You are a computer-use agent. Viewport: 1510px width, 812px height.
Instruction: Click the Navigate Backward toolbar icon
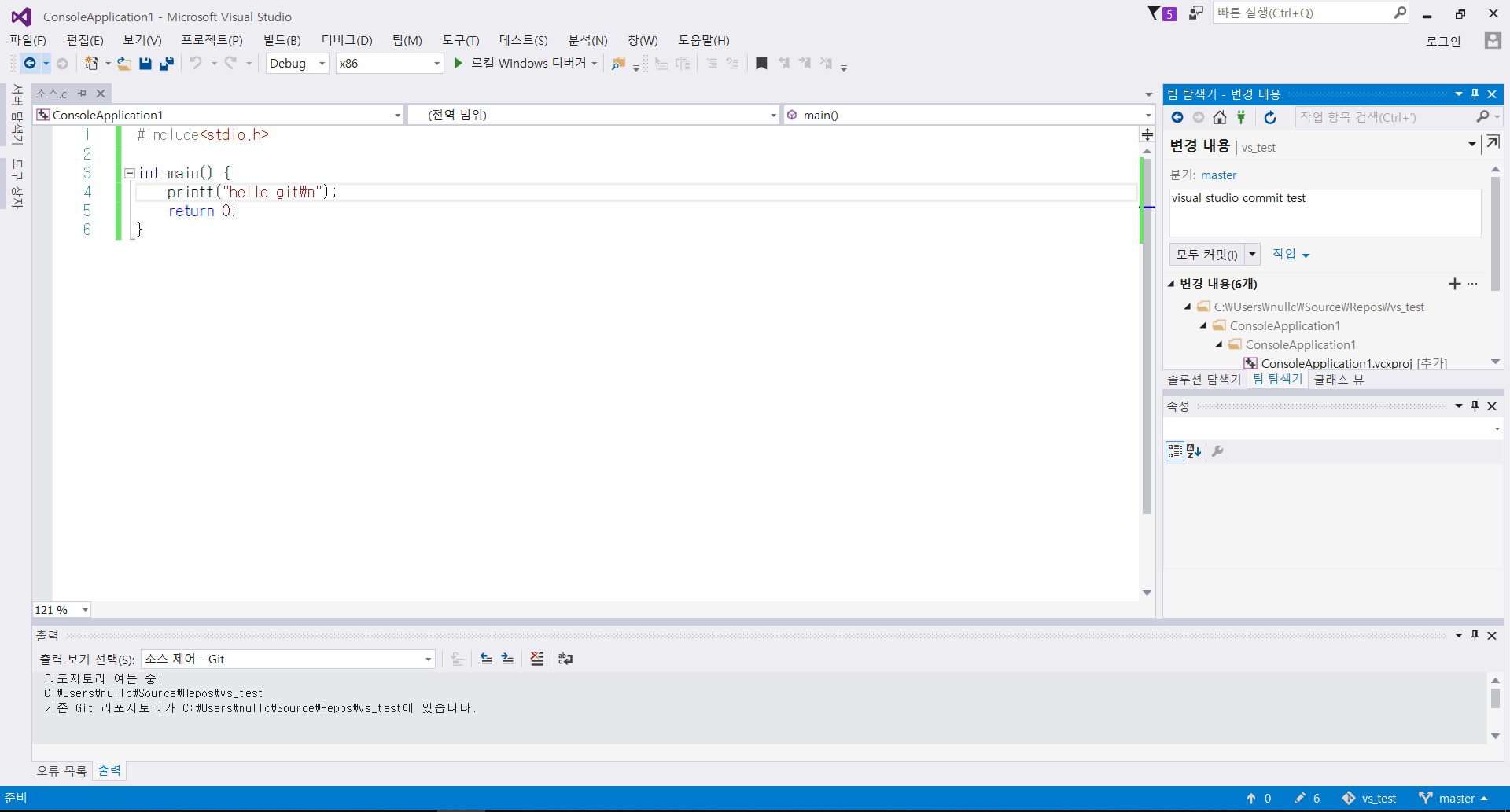tap(30, 64)
